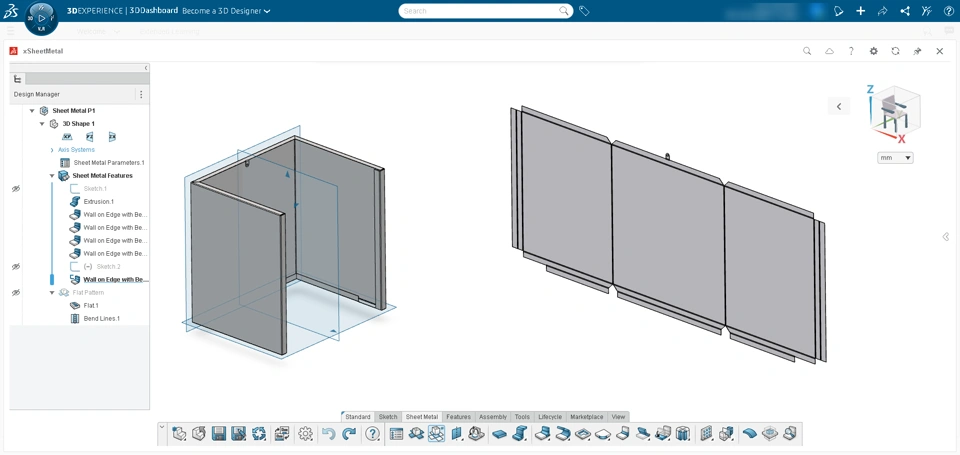Click the last icon in the Sheet Metal toolbar
960x455 pixels.
(790, 434)
